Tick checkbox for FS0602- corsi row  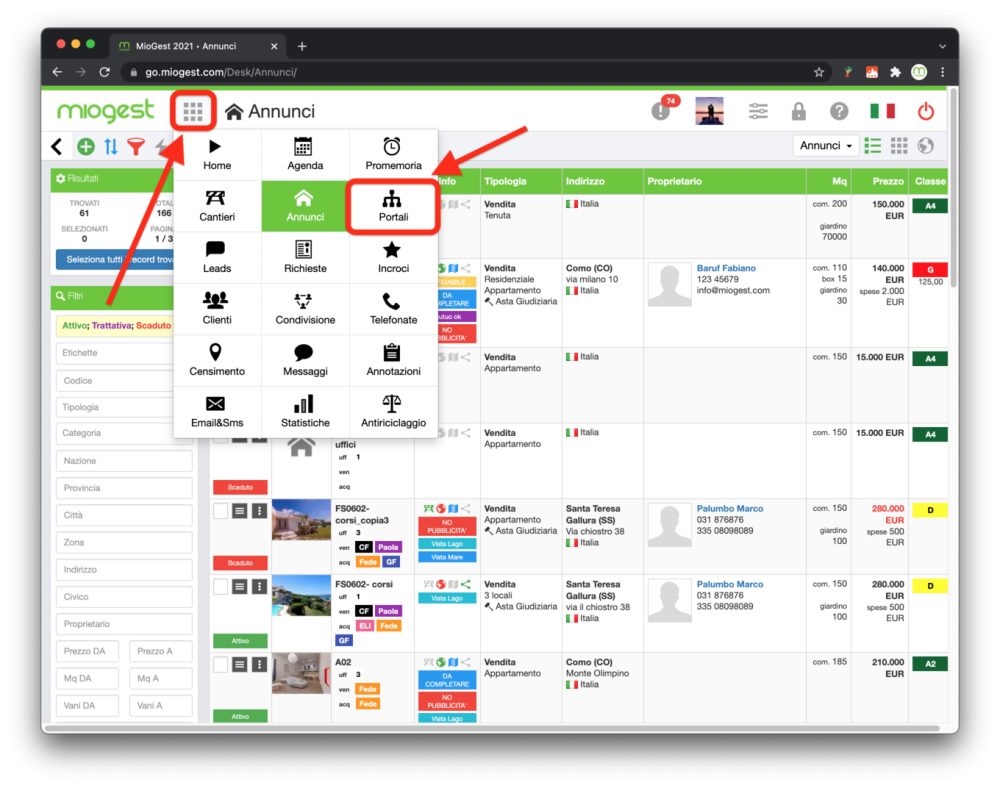[x=220, y=587]
